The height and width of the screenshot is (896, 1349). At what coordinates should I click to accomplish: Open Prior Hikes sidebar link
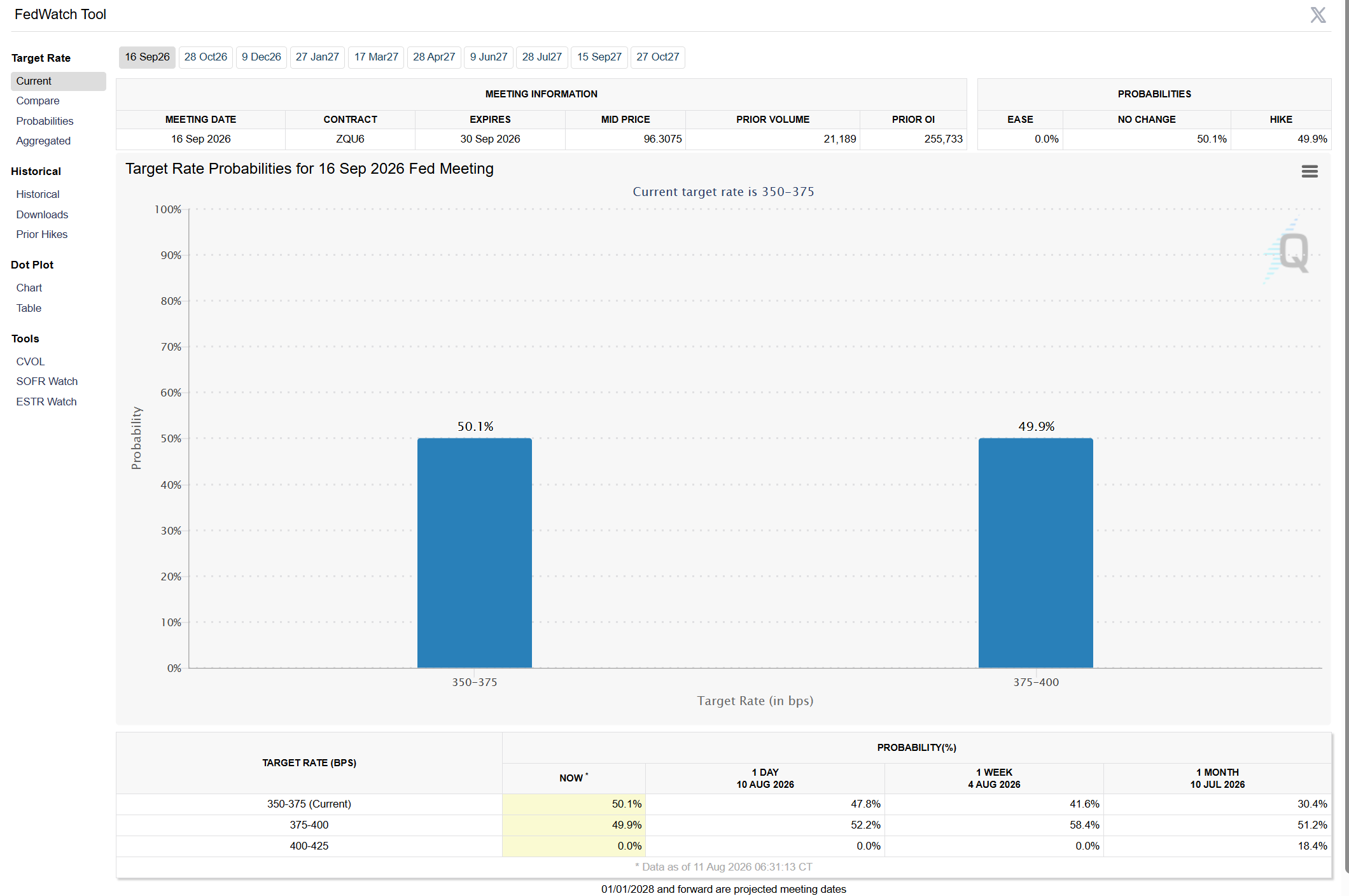[42, 234]
